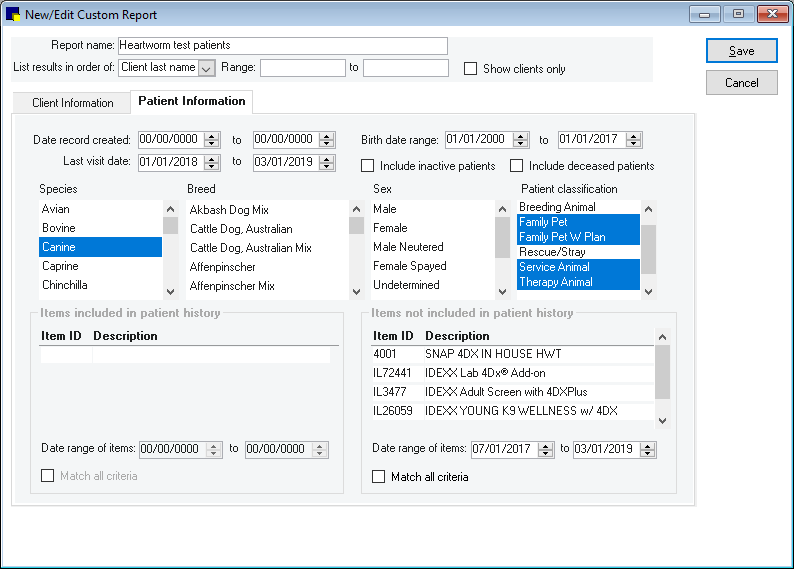Viewport: 794px width, 569px height.
Task: Check Include deceased patients
Action: coord(517,166)
